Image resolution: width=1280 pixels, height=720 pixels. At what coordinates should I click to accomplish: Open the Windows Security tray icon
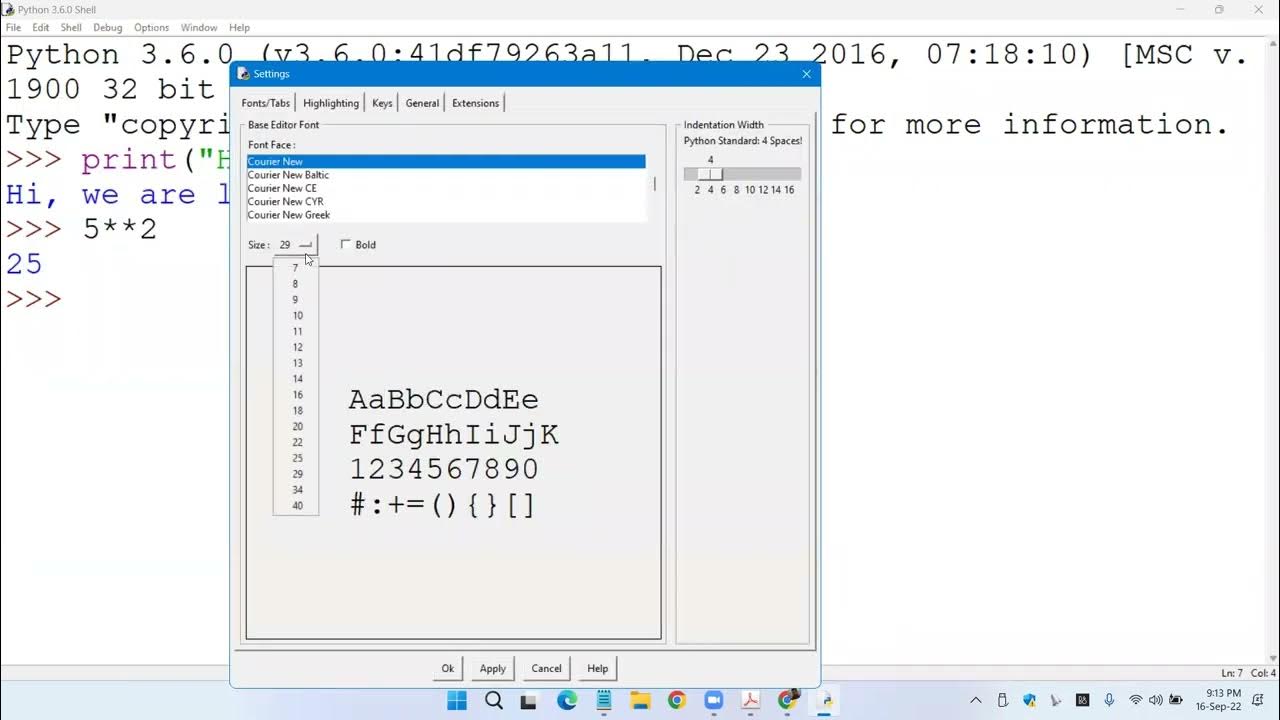point(1029,700)
